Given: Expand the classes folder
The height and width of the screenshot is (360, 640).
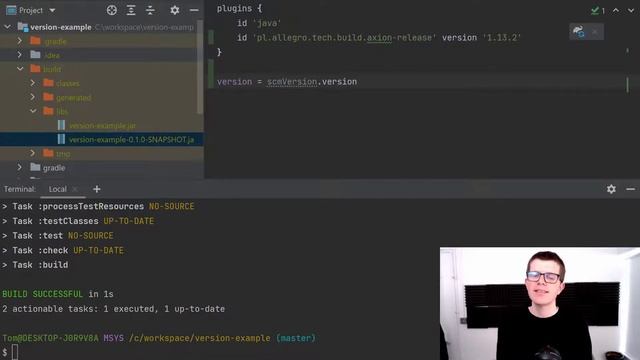Looking at the screenshot, I should [x=33, y=83].
